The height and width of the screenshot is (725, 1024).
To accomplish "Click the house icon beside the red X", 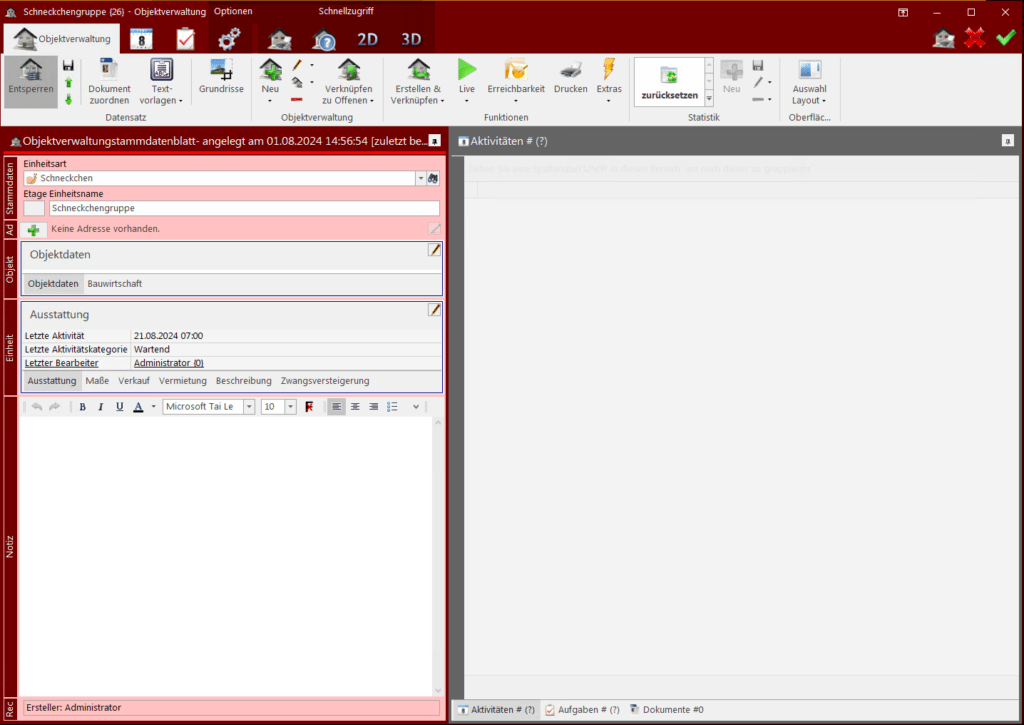I will pyautogui.click(x=944, y=38).
